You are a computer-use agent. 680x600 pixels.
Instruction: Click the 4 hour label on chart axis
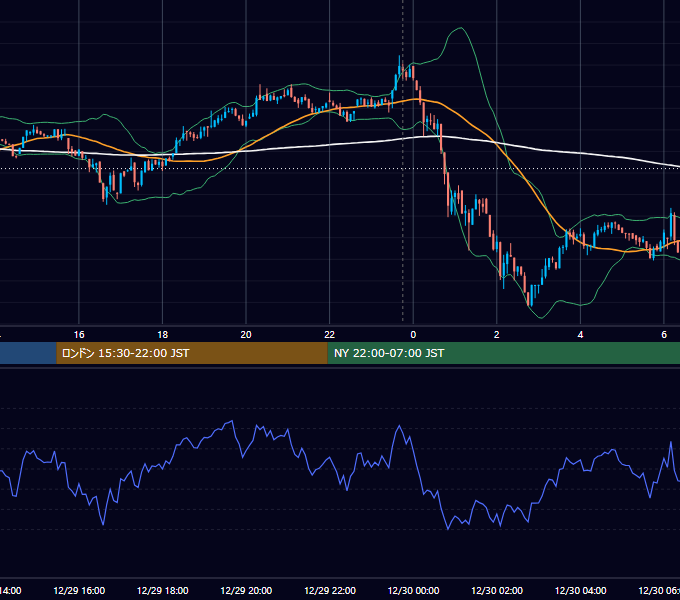(580, 335)
